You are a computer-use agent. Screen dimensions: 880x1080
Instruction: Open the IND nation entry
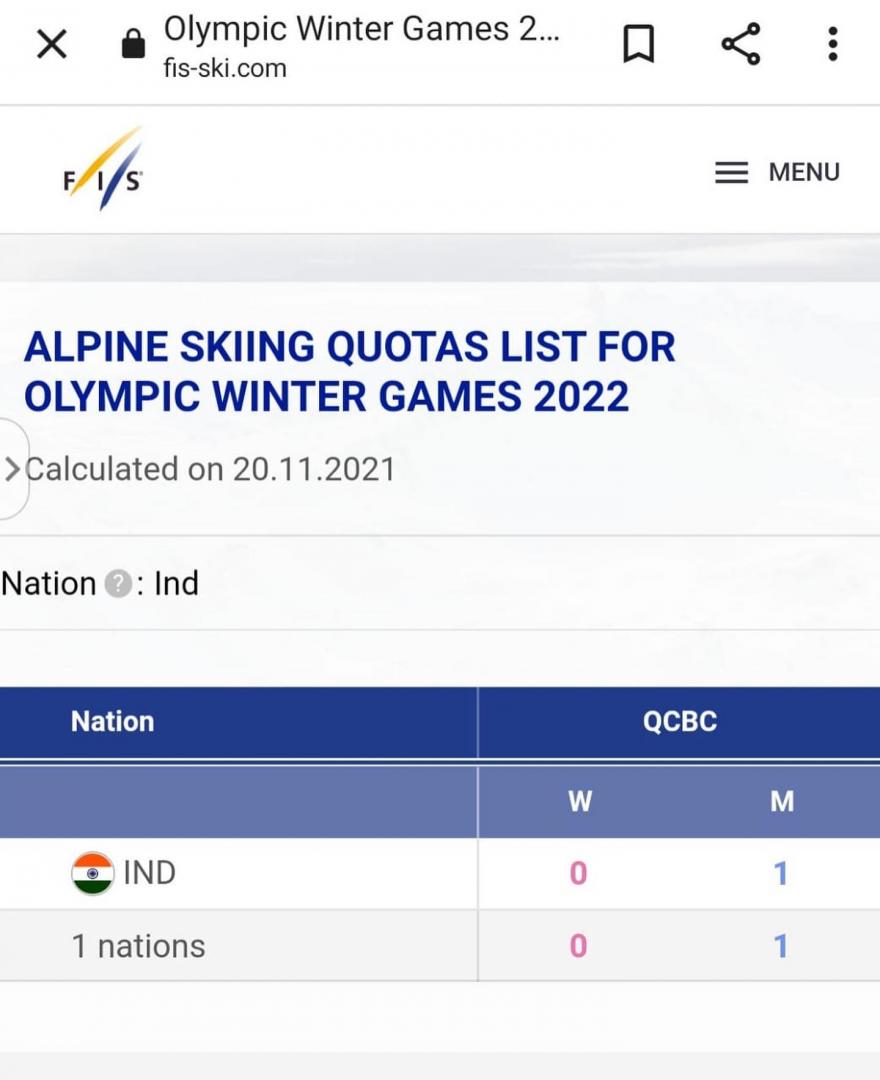click(149, 873)
